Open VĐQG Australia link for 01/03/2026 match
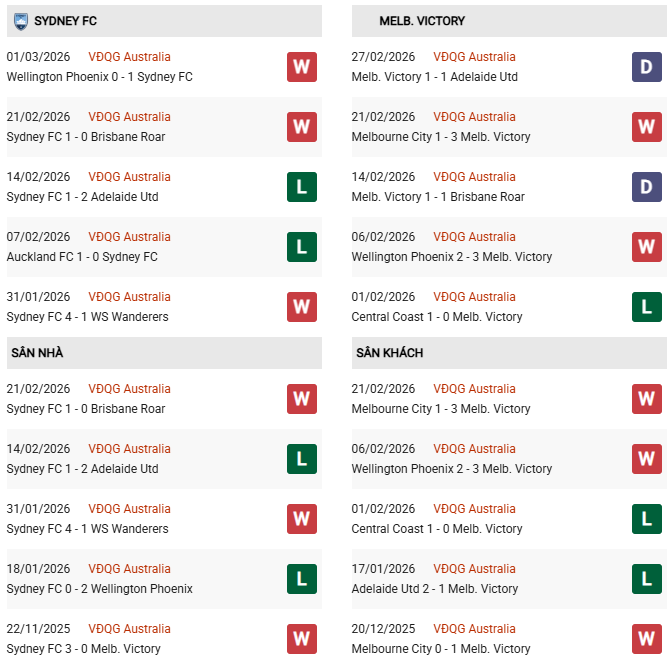672x664 pixels. click(x=129, y=57)
